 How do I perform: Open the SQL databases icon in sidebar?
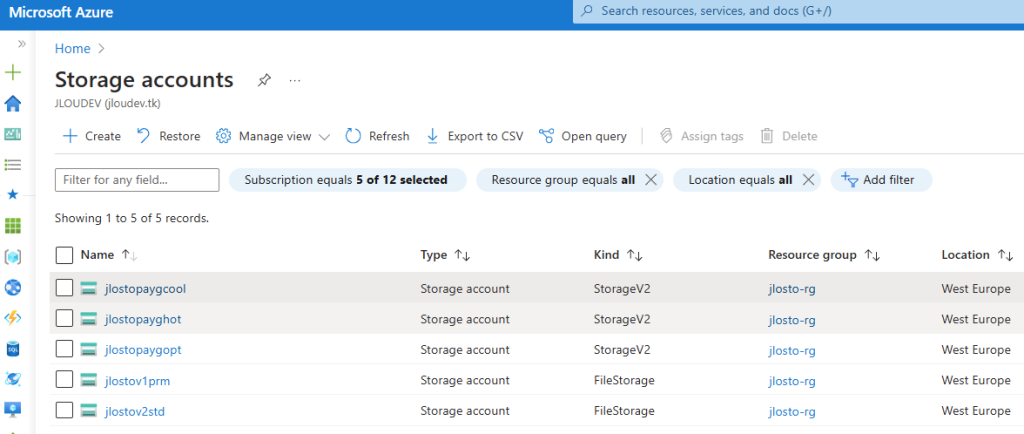point(13,349)
